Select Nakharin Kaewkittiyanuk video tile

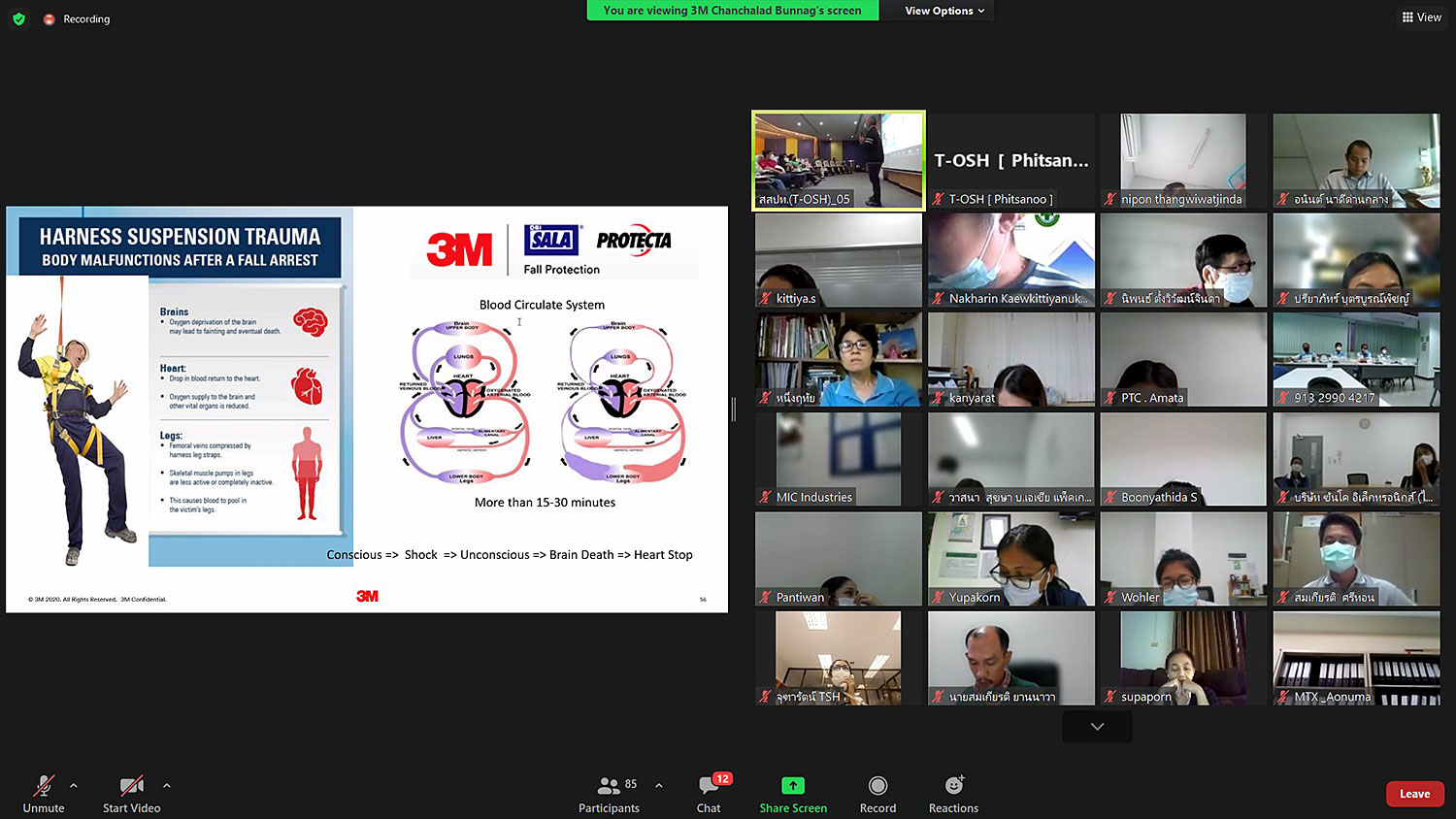tap(1011, 260)
